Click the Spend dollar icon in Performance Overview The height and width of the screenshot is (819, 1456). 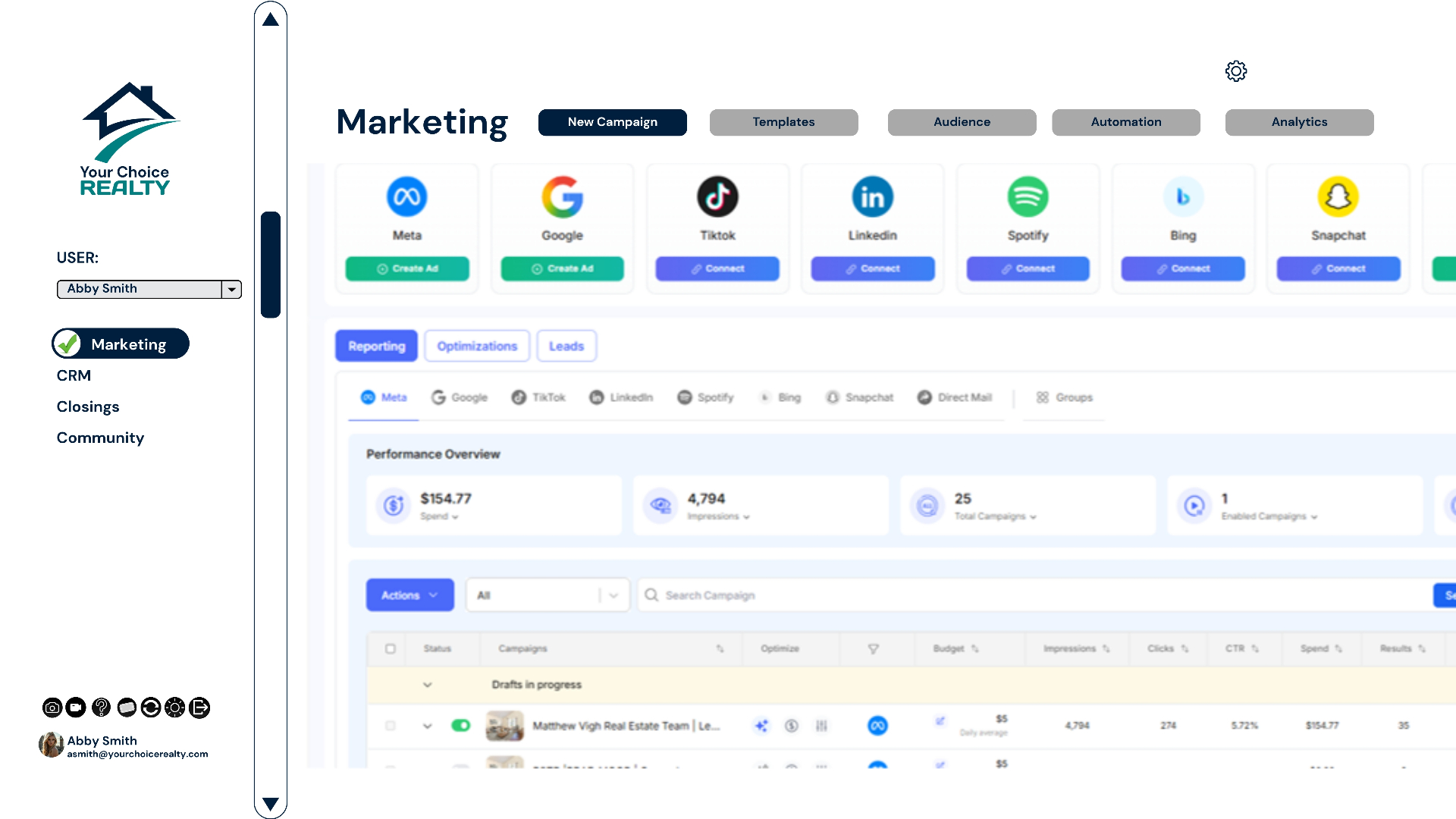(x=394, y=505)
